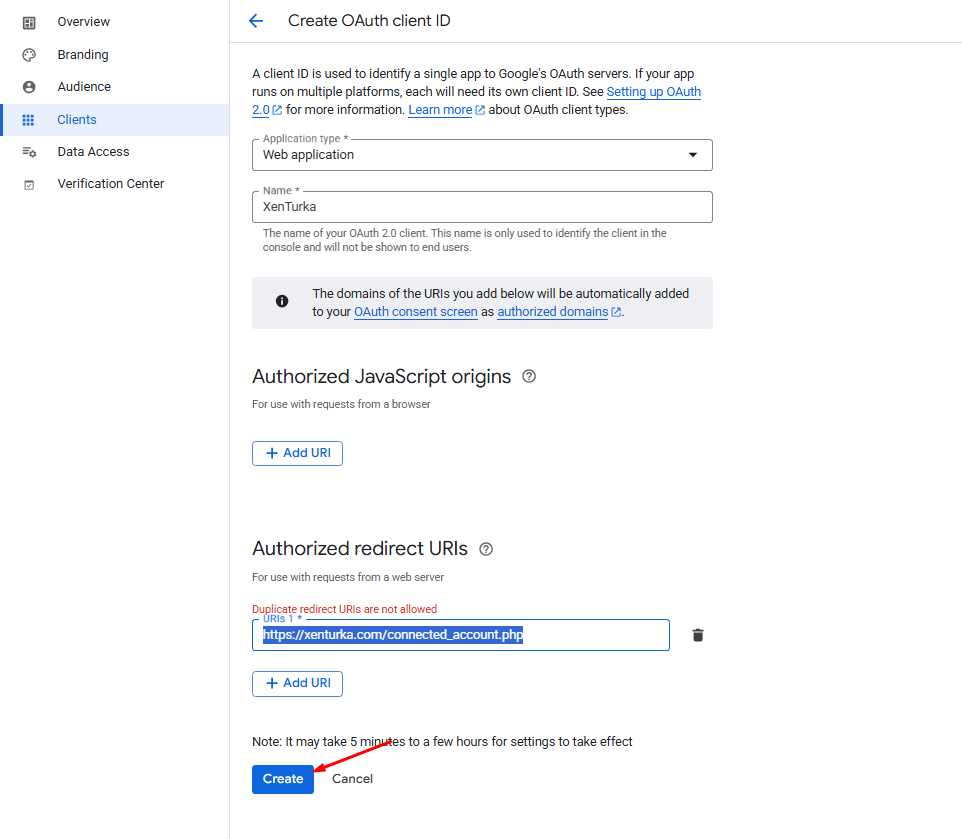Image resolution: width=962 pixels, height=839 pixels.
Task: Click the back arrow beside Create OAuth client ID
Action: click(x=256, y=21)
